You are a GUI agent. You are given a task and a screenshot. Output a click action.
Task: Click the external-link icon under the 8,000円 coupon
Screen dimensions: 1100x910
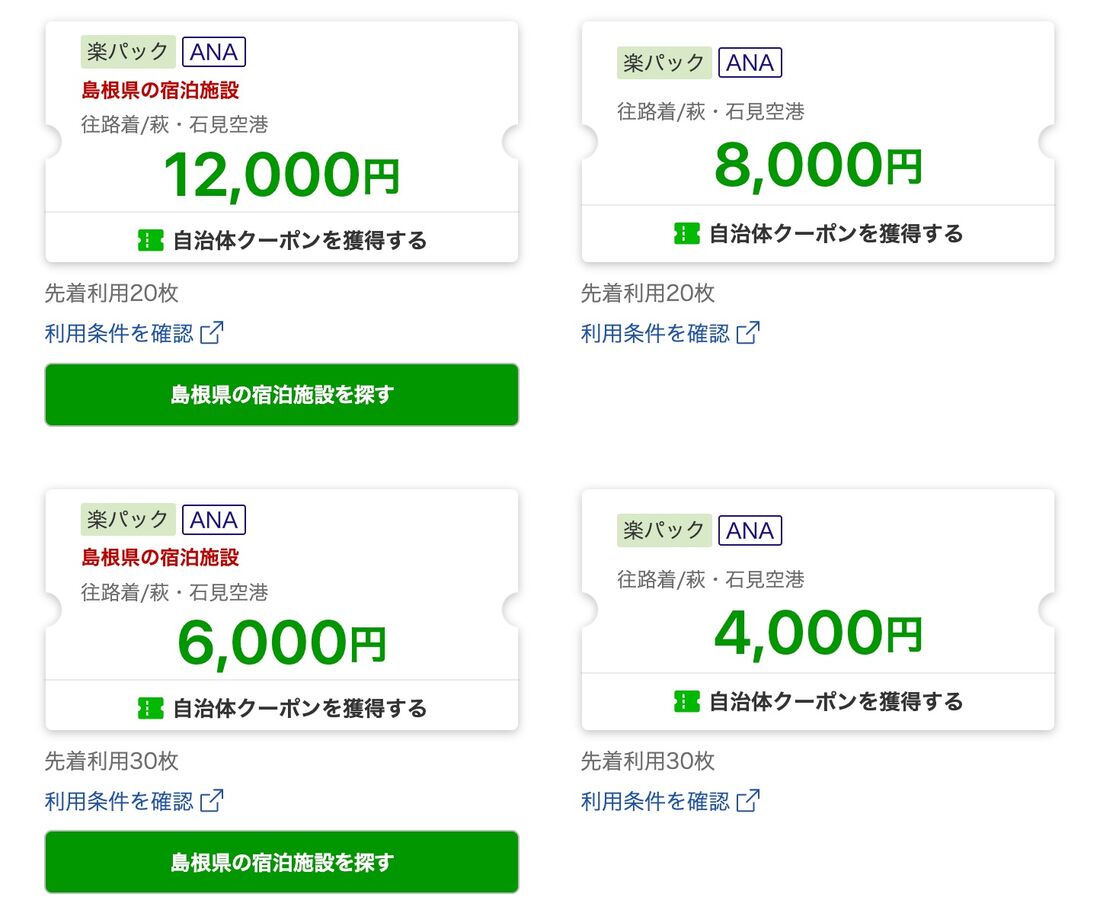click(x=748, y=333)
